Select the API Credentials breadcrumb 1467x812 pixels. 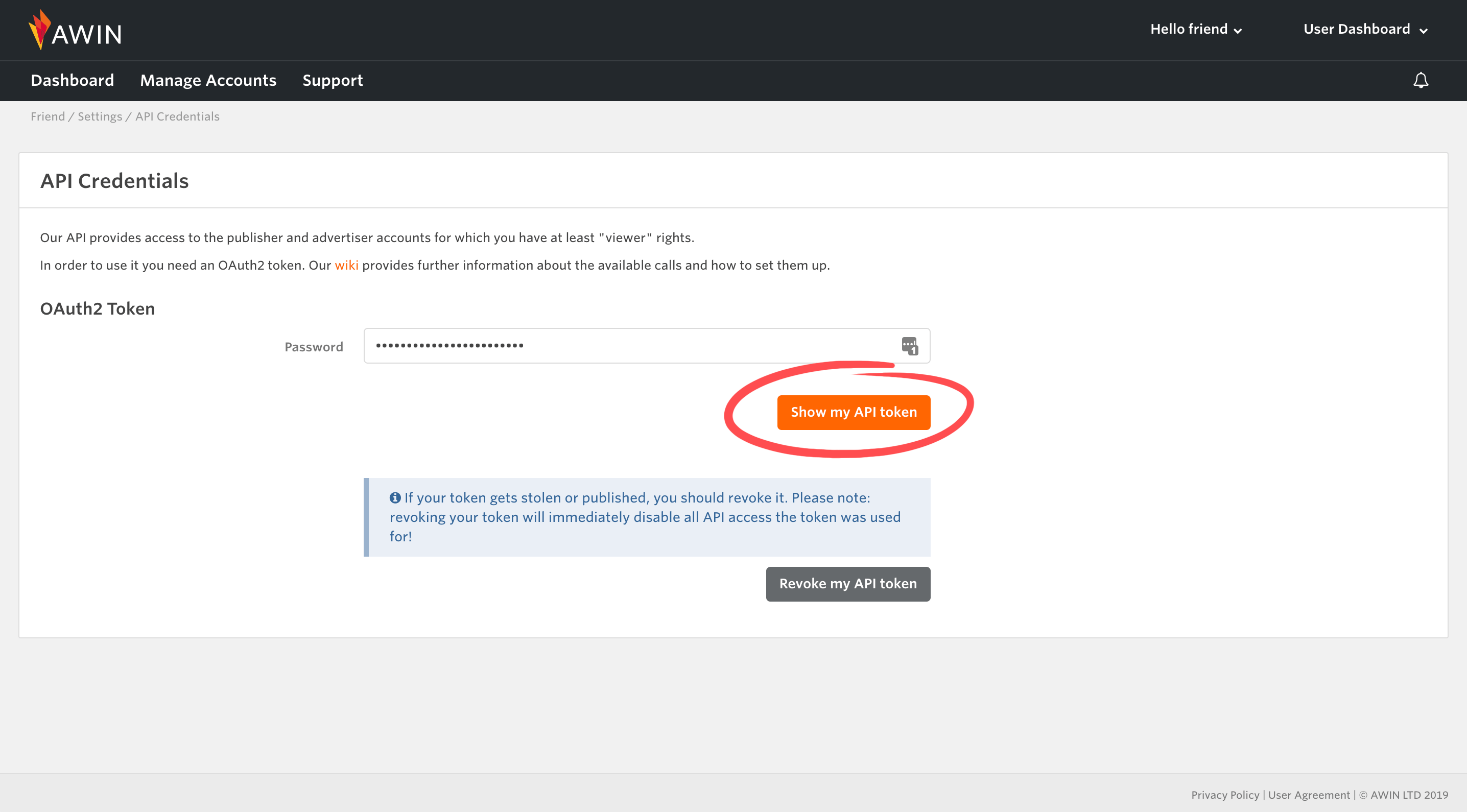tap(177, 116)
